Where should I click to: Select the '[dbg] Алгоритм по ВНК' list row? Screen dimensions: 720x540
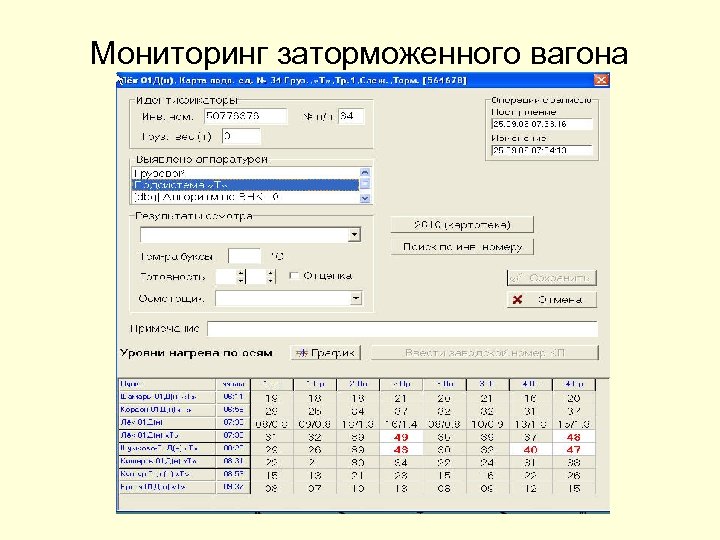[x=245, y=197]
